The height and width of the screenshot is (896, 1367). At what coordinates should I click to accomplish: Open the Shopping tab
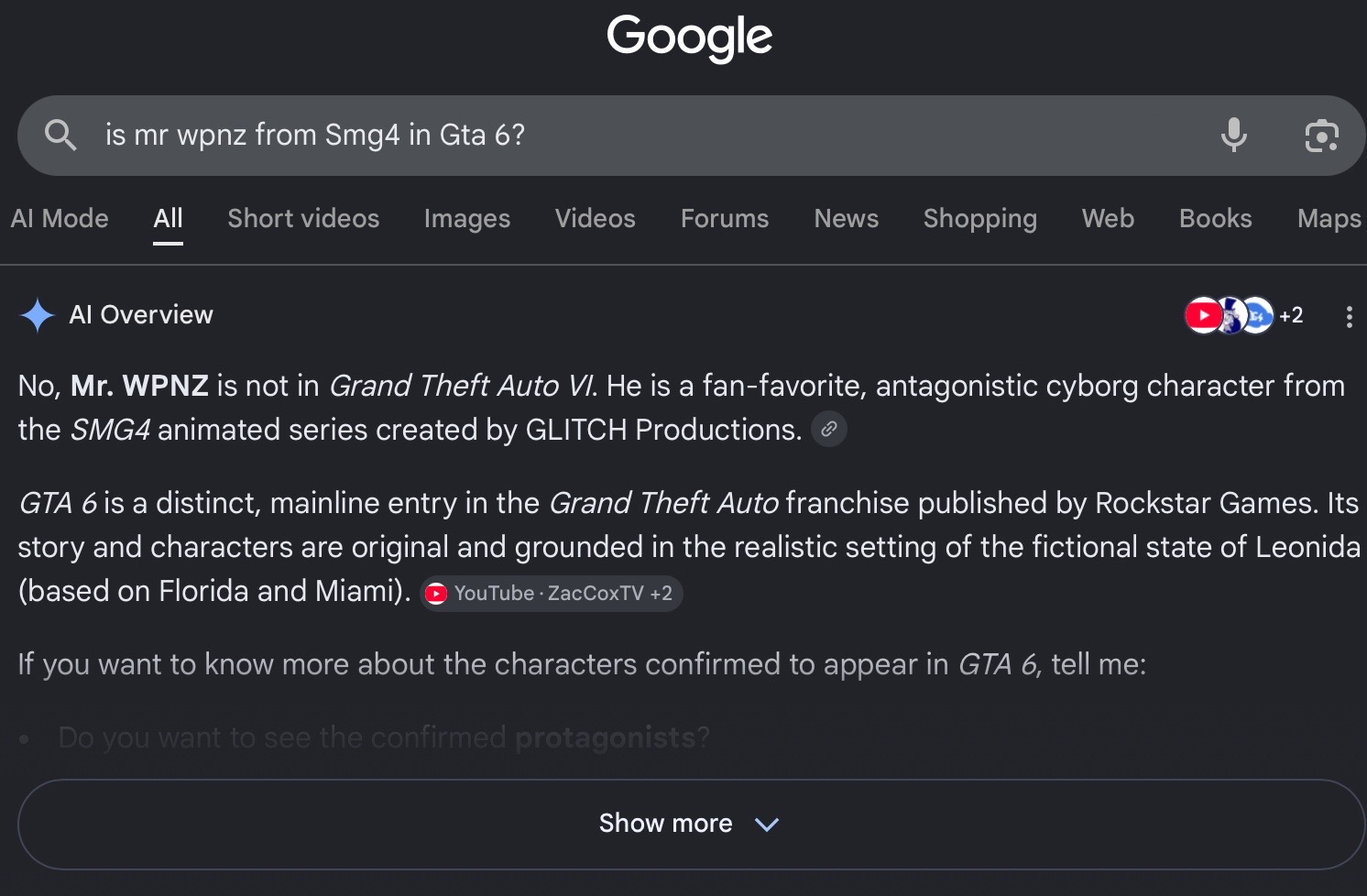pyautogui.click(x=980, y=218)
